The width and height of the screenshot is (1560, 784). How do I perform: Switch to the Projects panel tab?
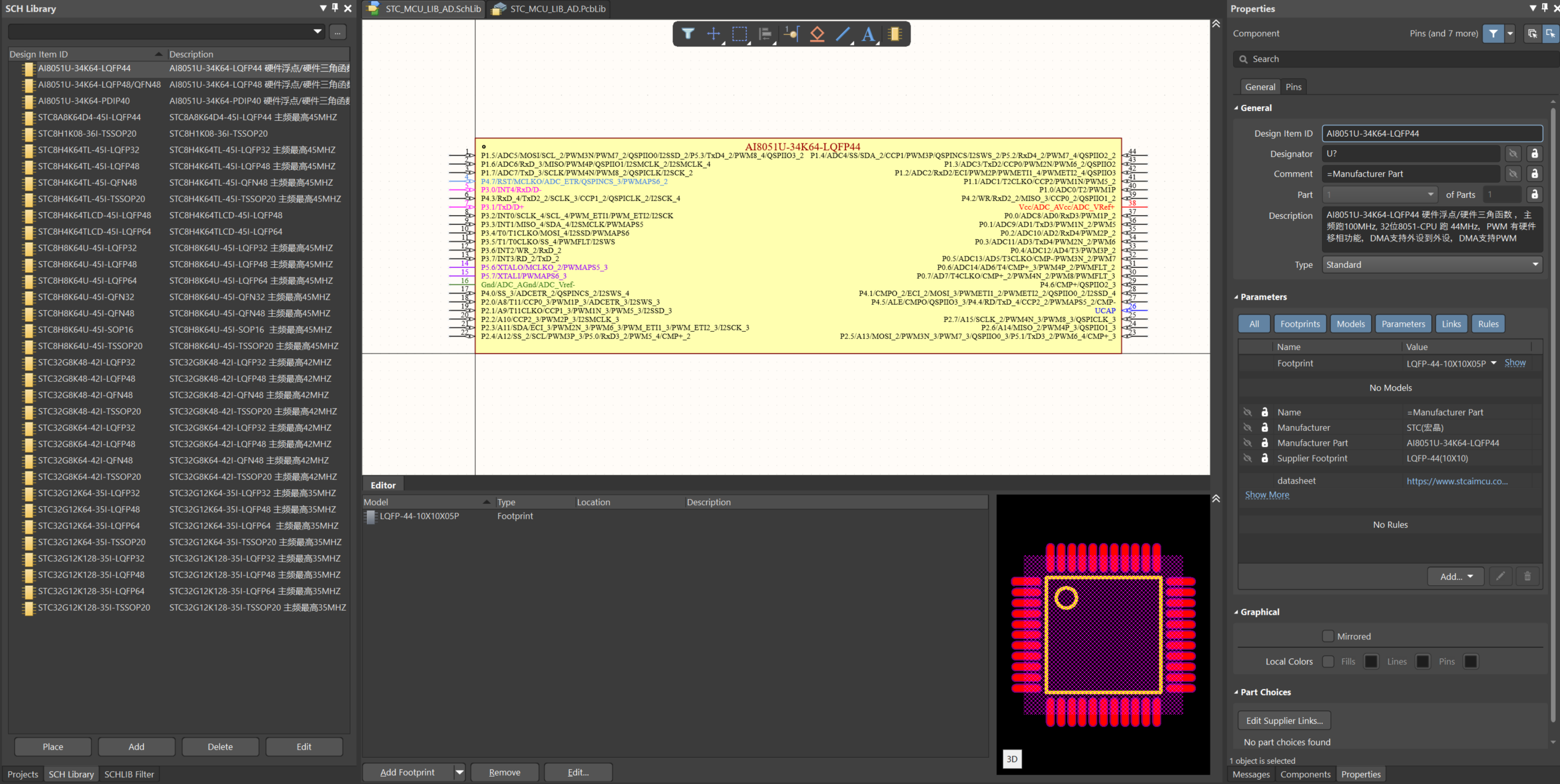click(23, 774)
